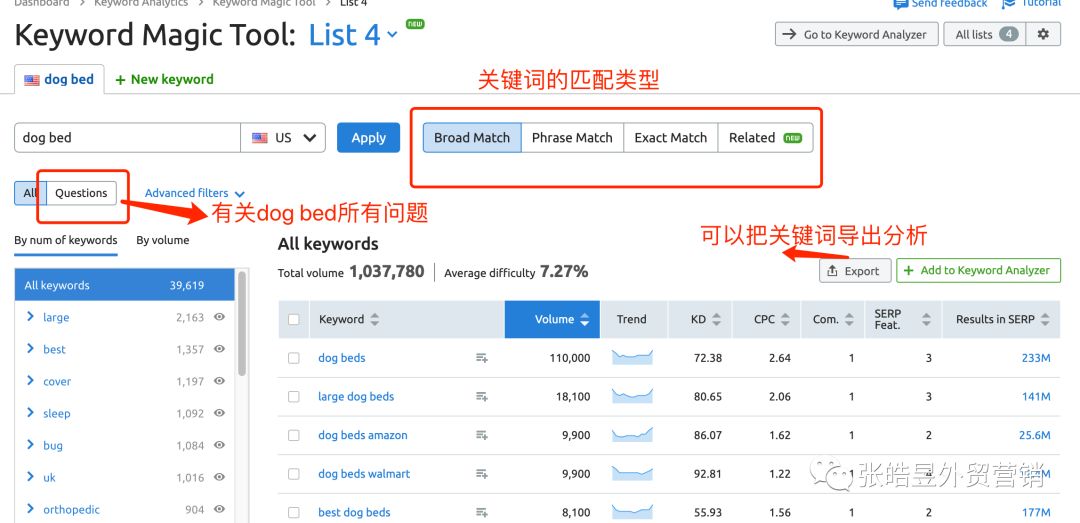Click the Volume column sort icon
Screen dimensions: 1080x523
(x=585, y=320)
